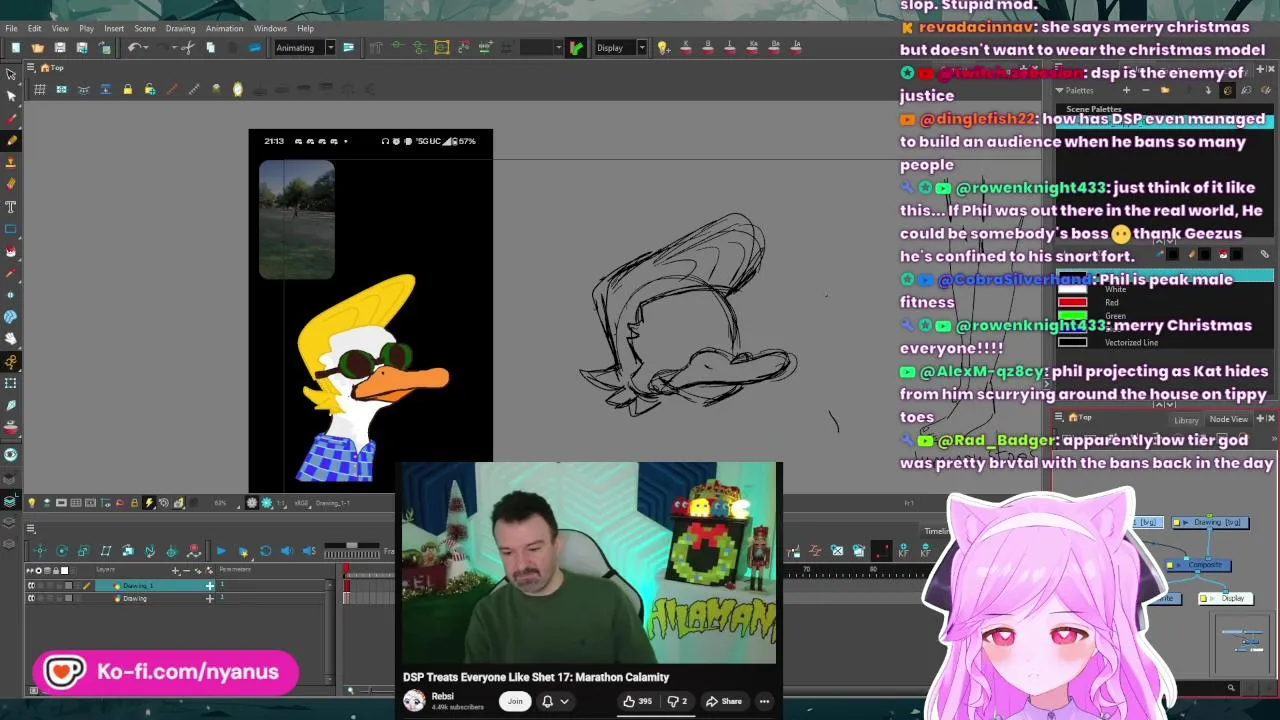Play the animation from timeline toolbar

tap(221, 551)
